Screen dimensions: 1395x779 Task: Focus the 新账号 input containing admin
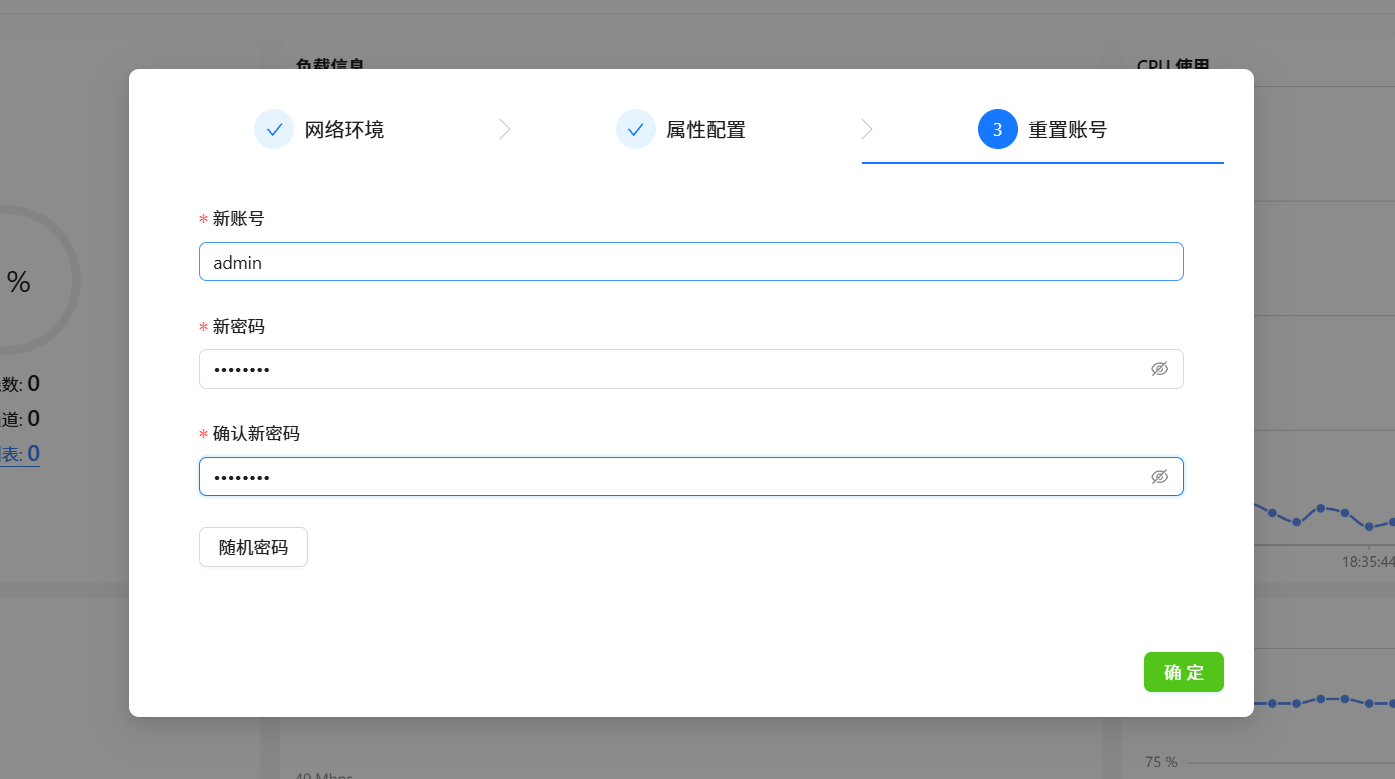(x=690, y=262)
